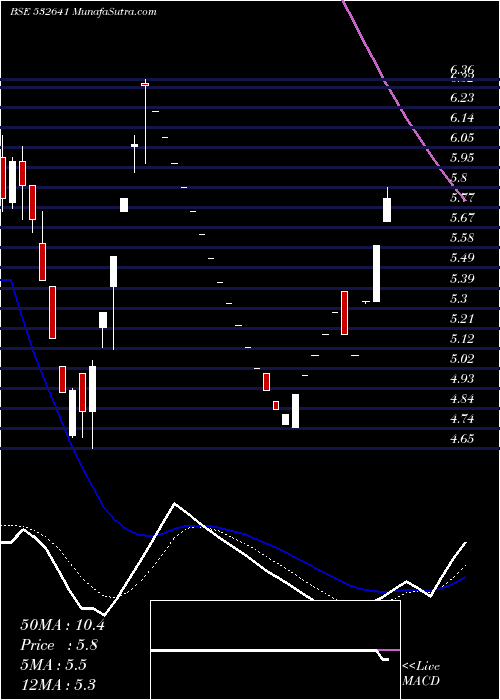Click the last white candle near 5.77

click(x=387, y=210)
